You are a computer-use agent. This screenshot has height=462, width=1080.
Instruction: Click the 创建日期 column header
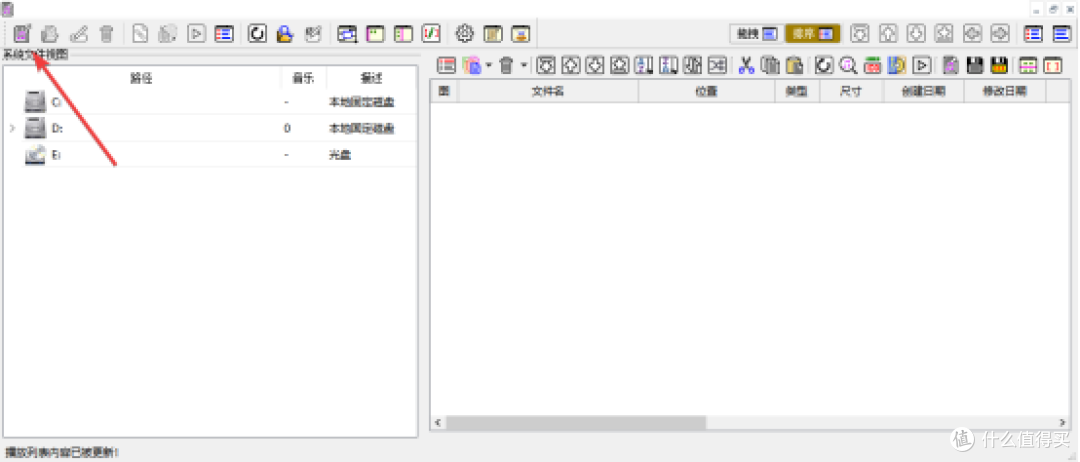pyautogui.click(x=924, y=91)
